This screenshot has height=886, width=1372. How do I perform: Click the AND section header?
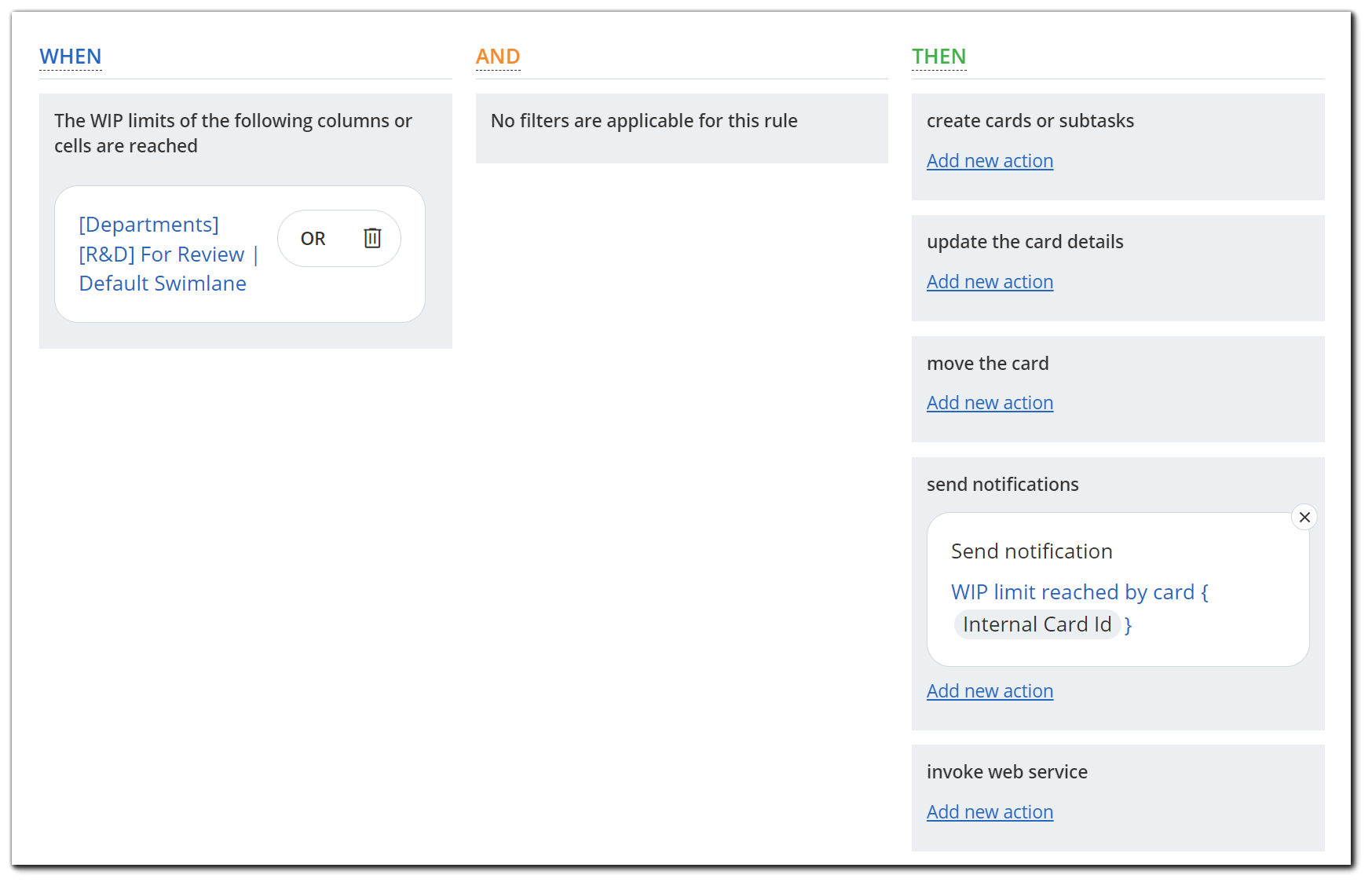(x=498, y=56)
